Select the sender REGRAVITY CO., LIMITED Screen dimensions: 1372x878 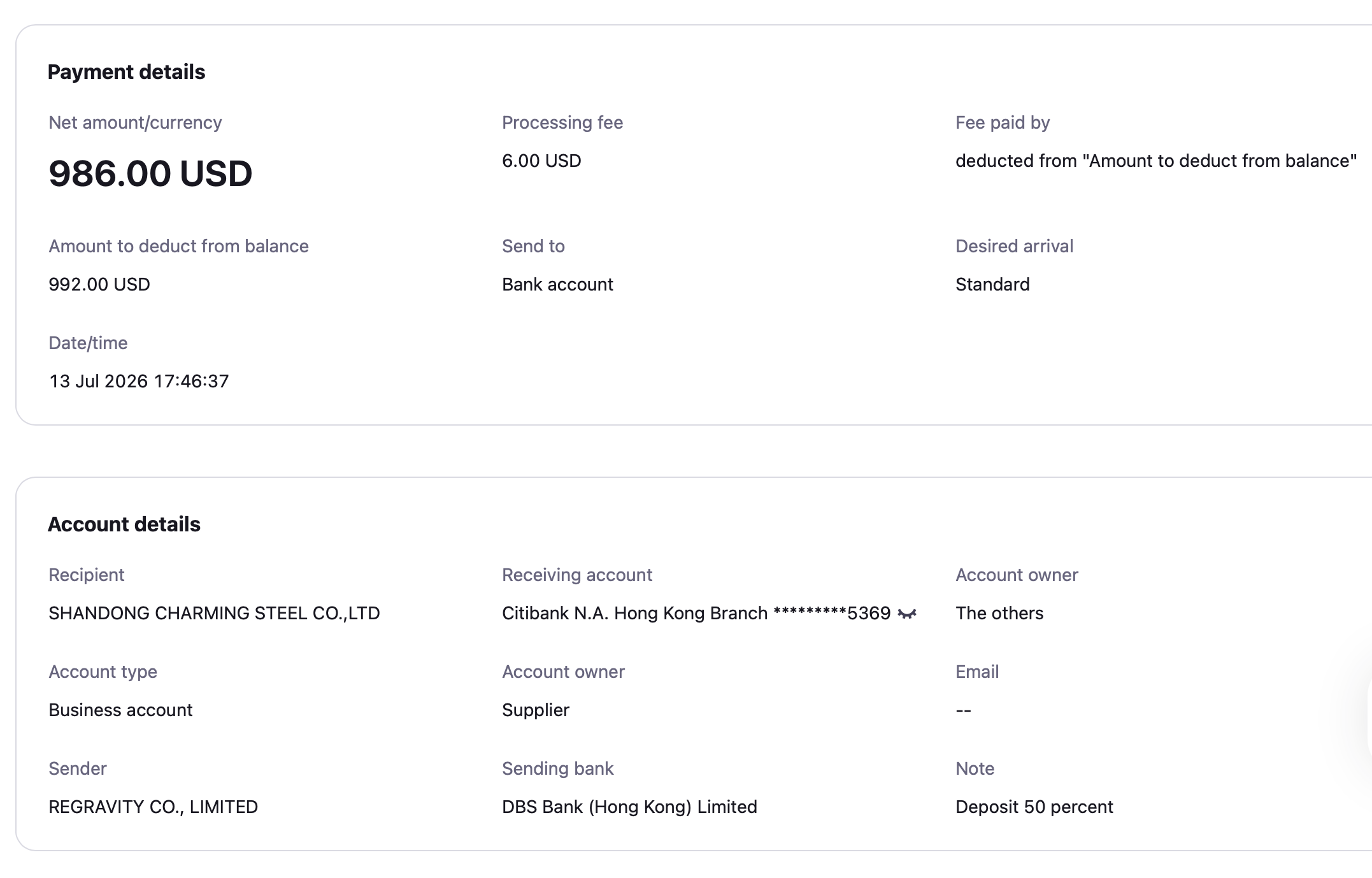tap(153, 807)
